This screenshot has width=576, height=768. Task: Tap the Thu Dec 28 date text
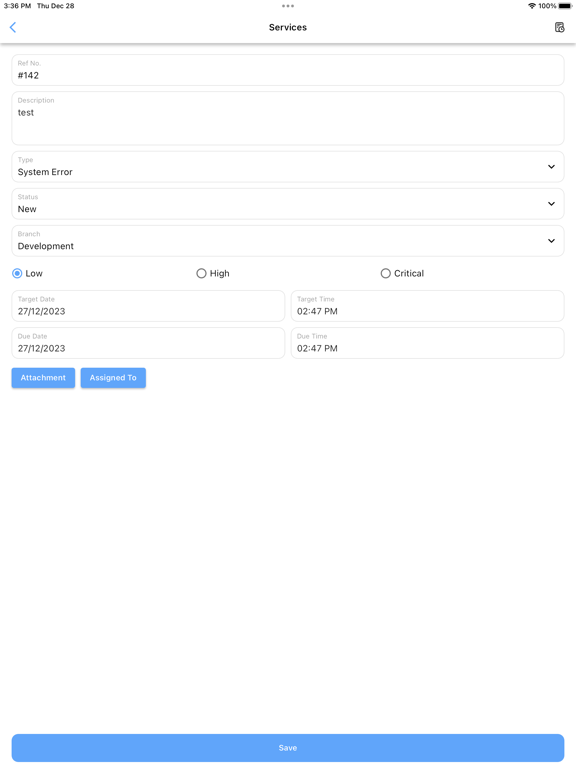[56, 6]
